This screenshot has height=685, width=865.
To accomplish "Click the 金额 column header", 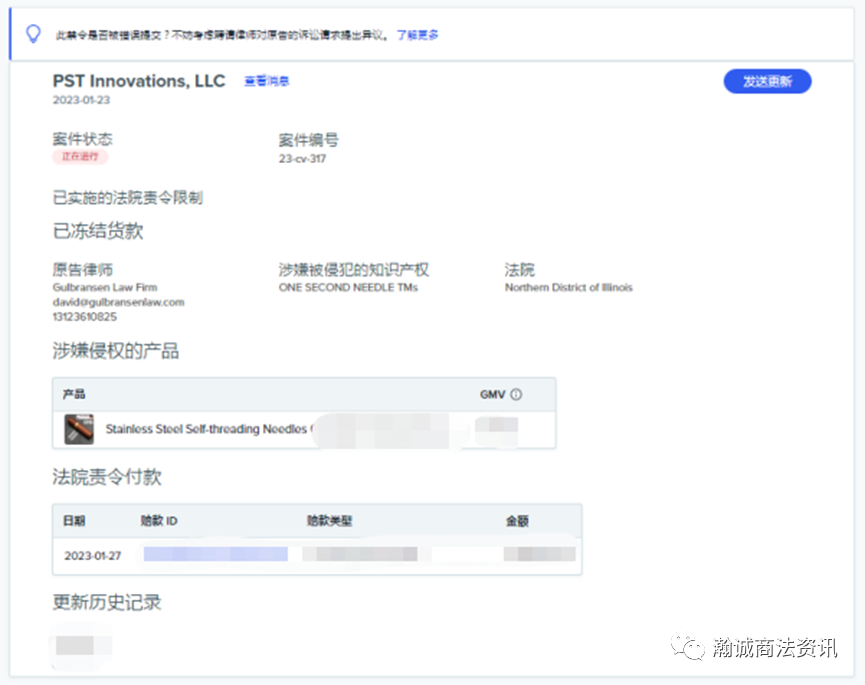I will click(x=517, y=521).
